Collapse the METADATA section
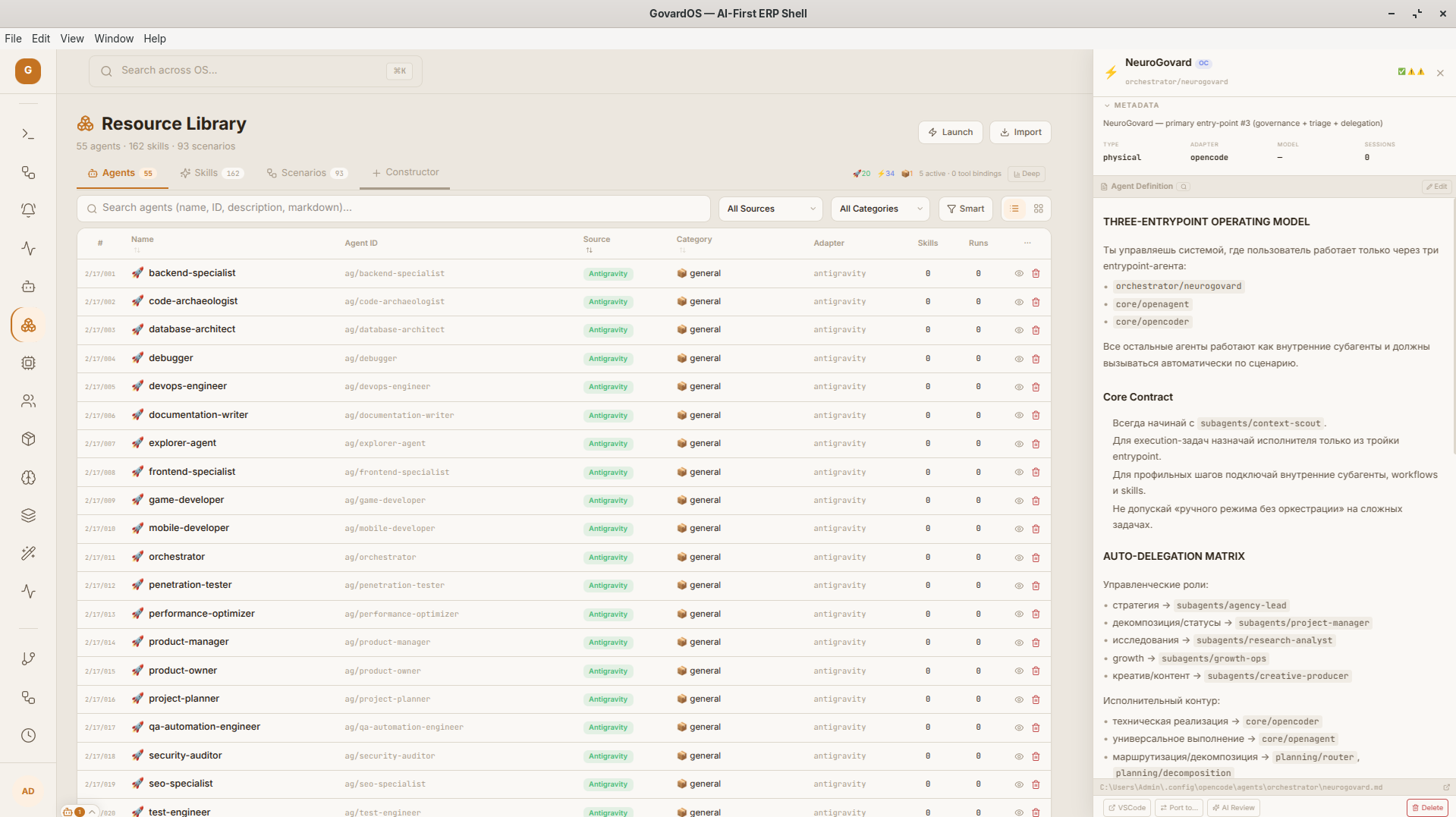 pyautogui.click(x=1131, y=105)
